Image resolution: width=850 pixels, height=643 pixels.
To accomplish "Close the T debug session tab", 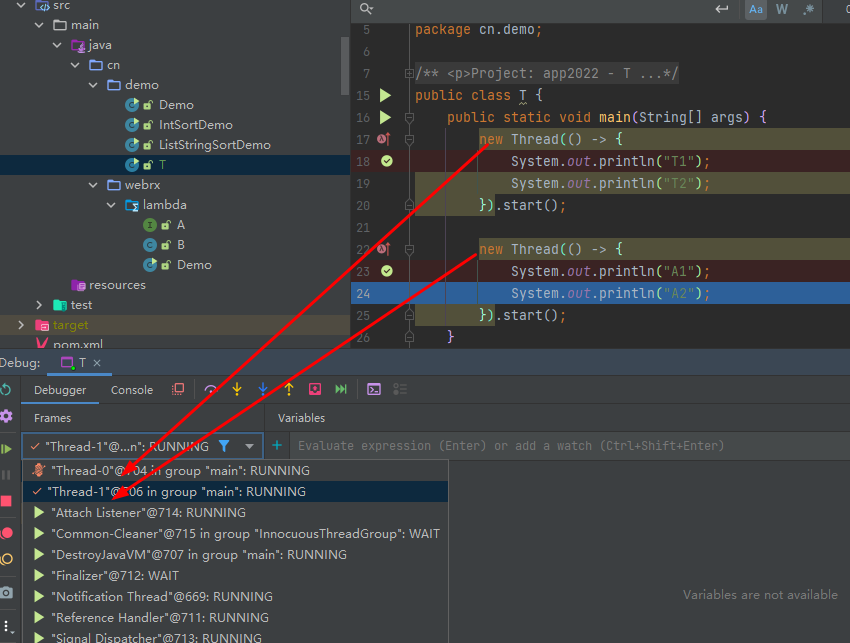I will [x=97, y=363].
